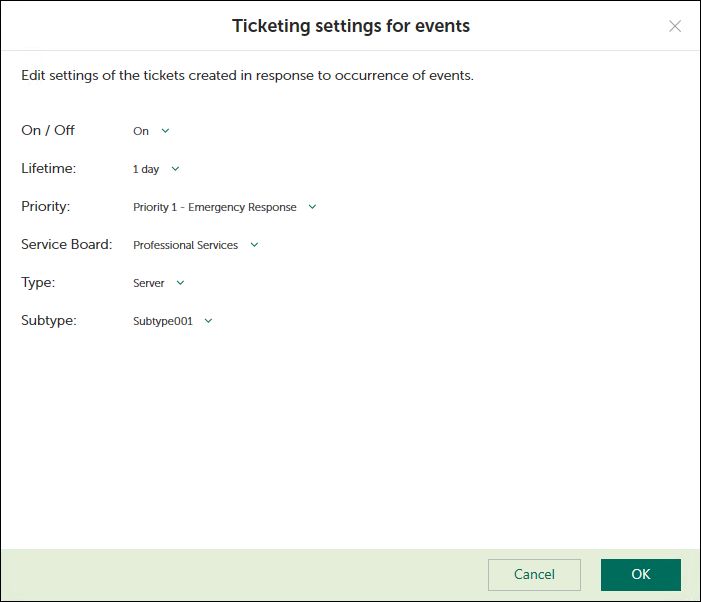Image resolution: width=701 pixels, height=602 pixels.
Task: Click the Lifetime field label
Action: click(x=48, y=168)
